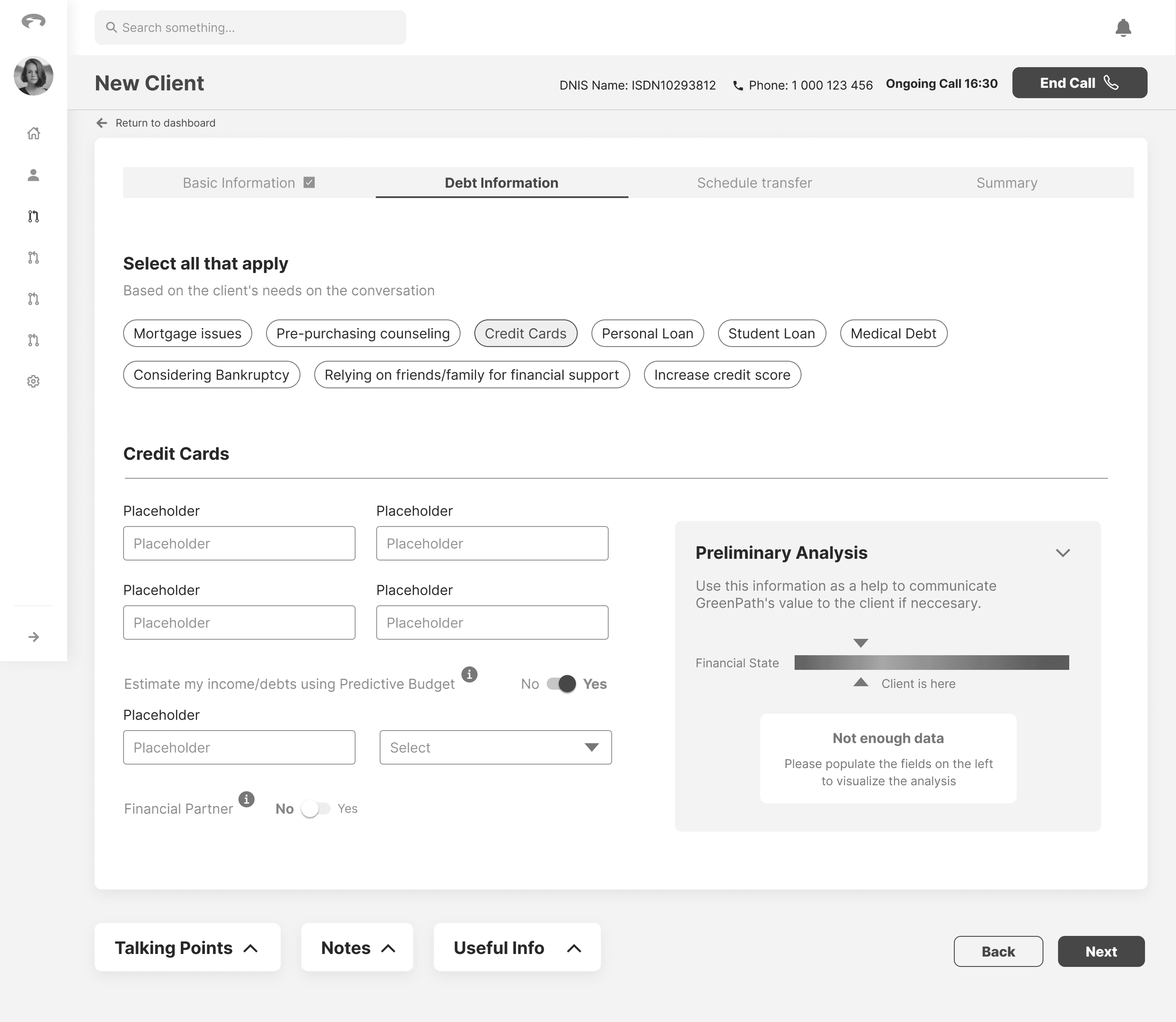
Task: Click the user avatar photo
Action: (x=34, y=76)
